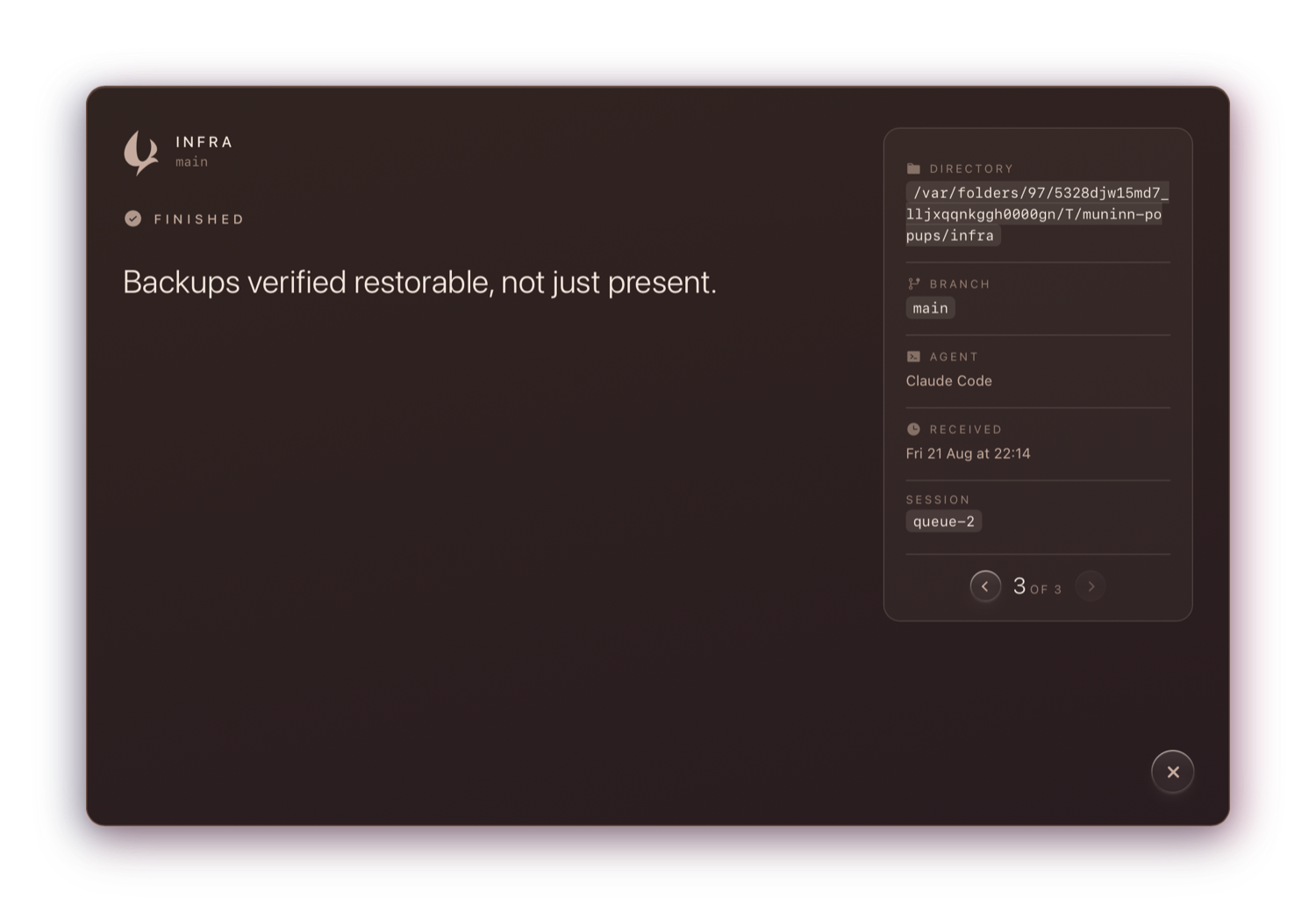Image resolution: width=1316 pixels, height=912 pixels.
Task: Click the Fri 21 Aug received timestamp
Action: click(968, 453)
